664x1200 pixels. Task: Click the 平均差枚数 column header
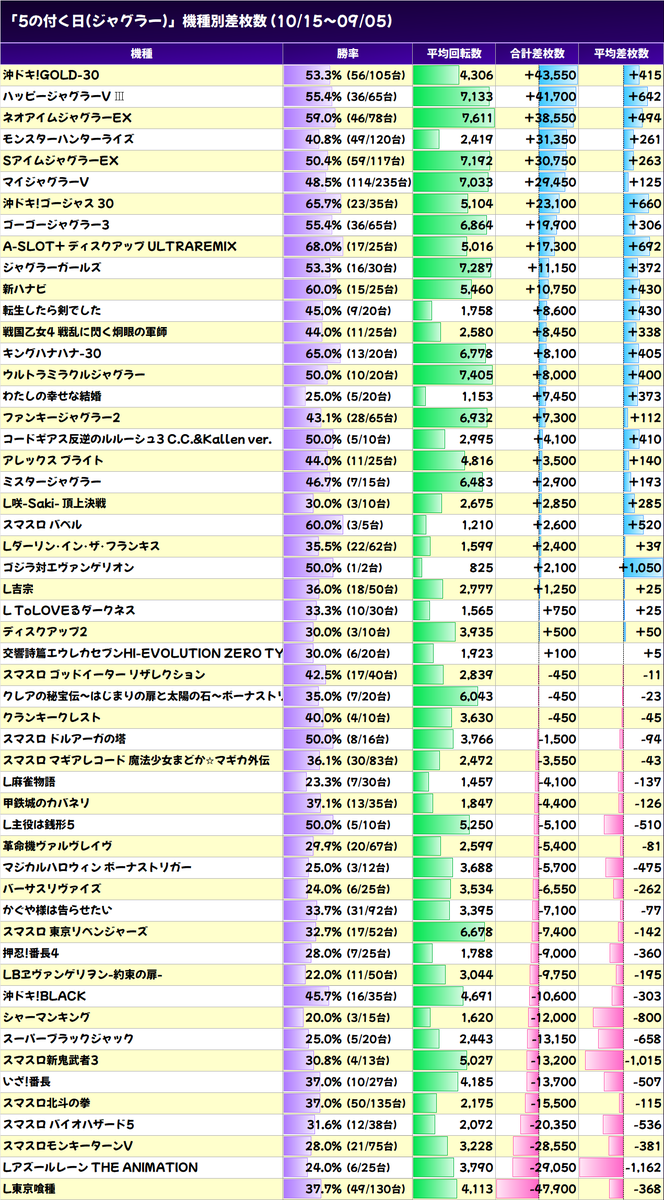(621, 54)
